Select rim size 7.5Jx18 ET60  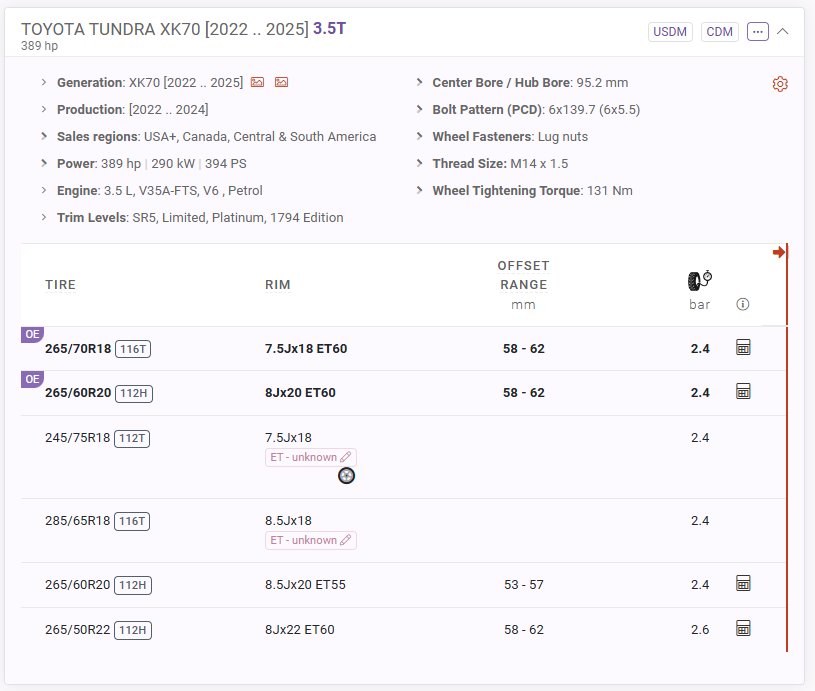coord(306,348)
